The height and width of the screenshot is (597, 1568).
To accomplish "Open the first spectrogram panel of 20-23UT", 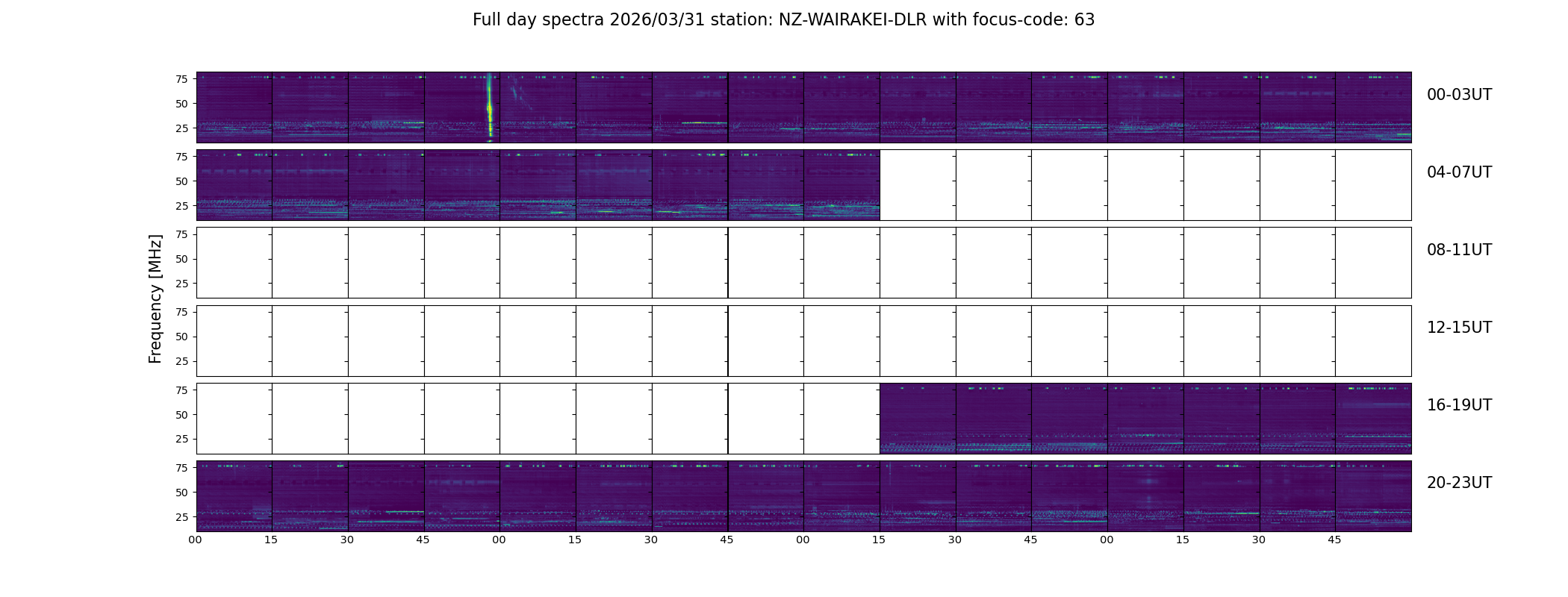I will click(x=234, y=496).
